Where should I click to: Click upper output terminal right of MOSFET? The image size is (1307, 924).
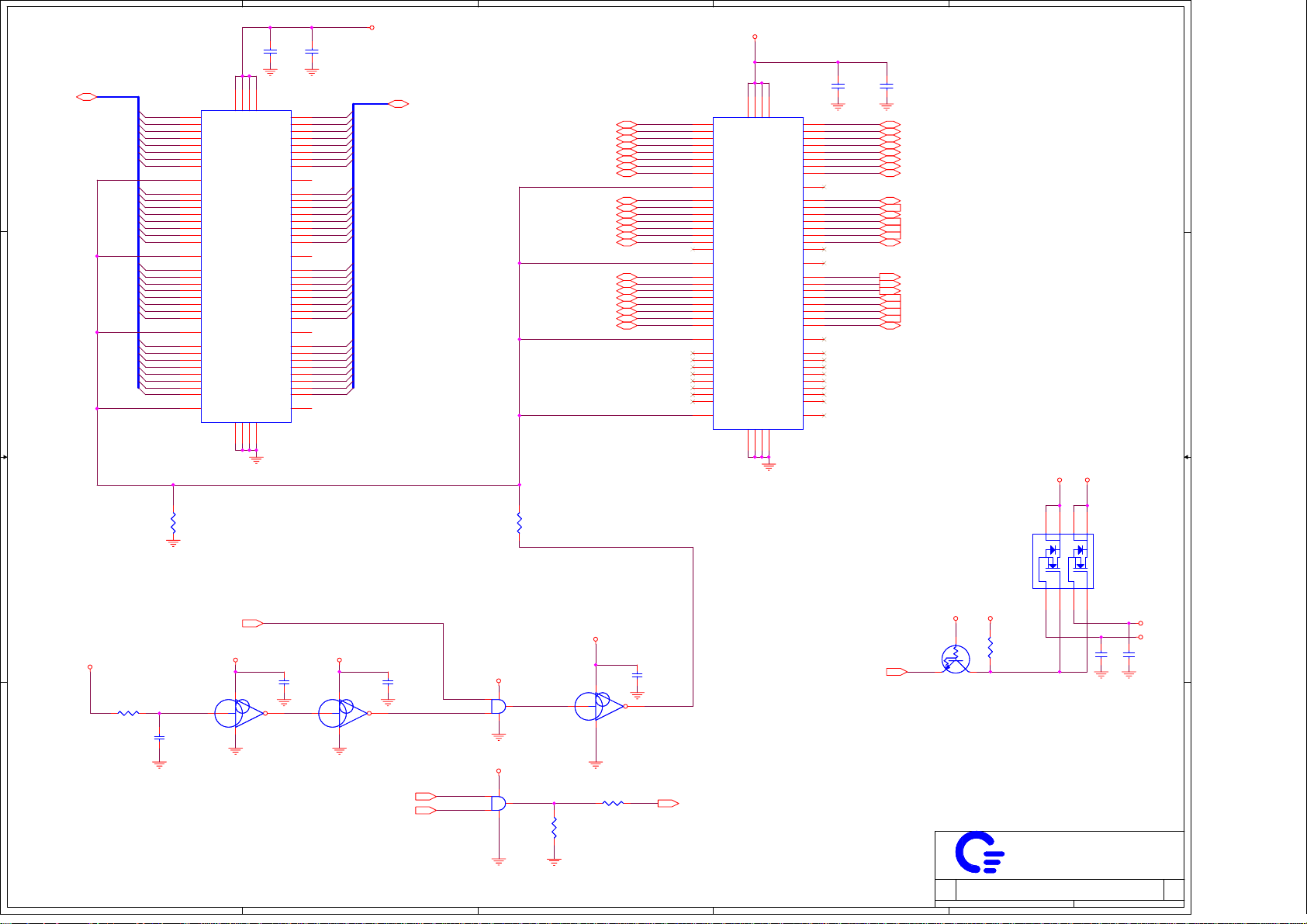pos(1140,623)
